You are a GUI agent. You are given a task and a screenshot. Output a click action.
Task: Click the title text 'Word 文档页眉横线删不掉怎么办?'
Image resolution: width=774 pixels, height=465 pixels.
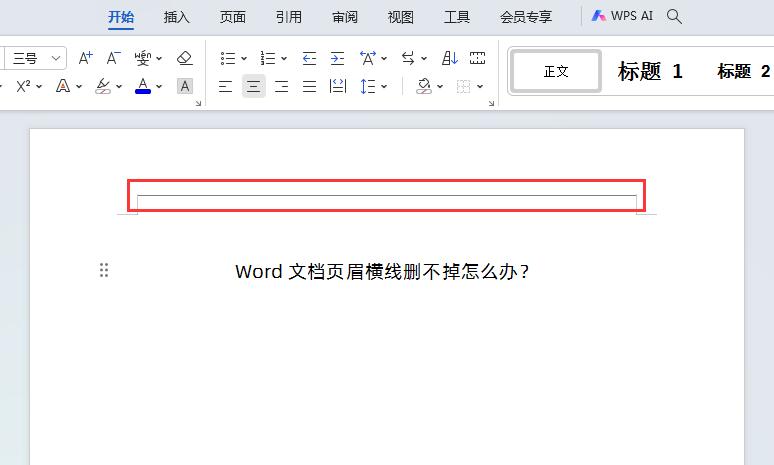pos(382,271)
